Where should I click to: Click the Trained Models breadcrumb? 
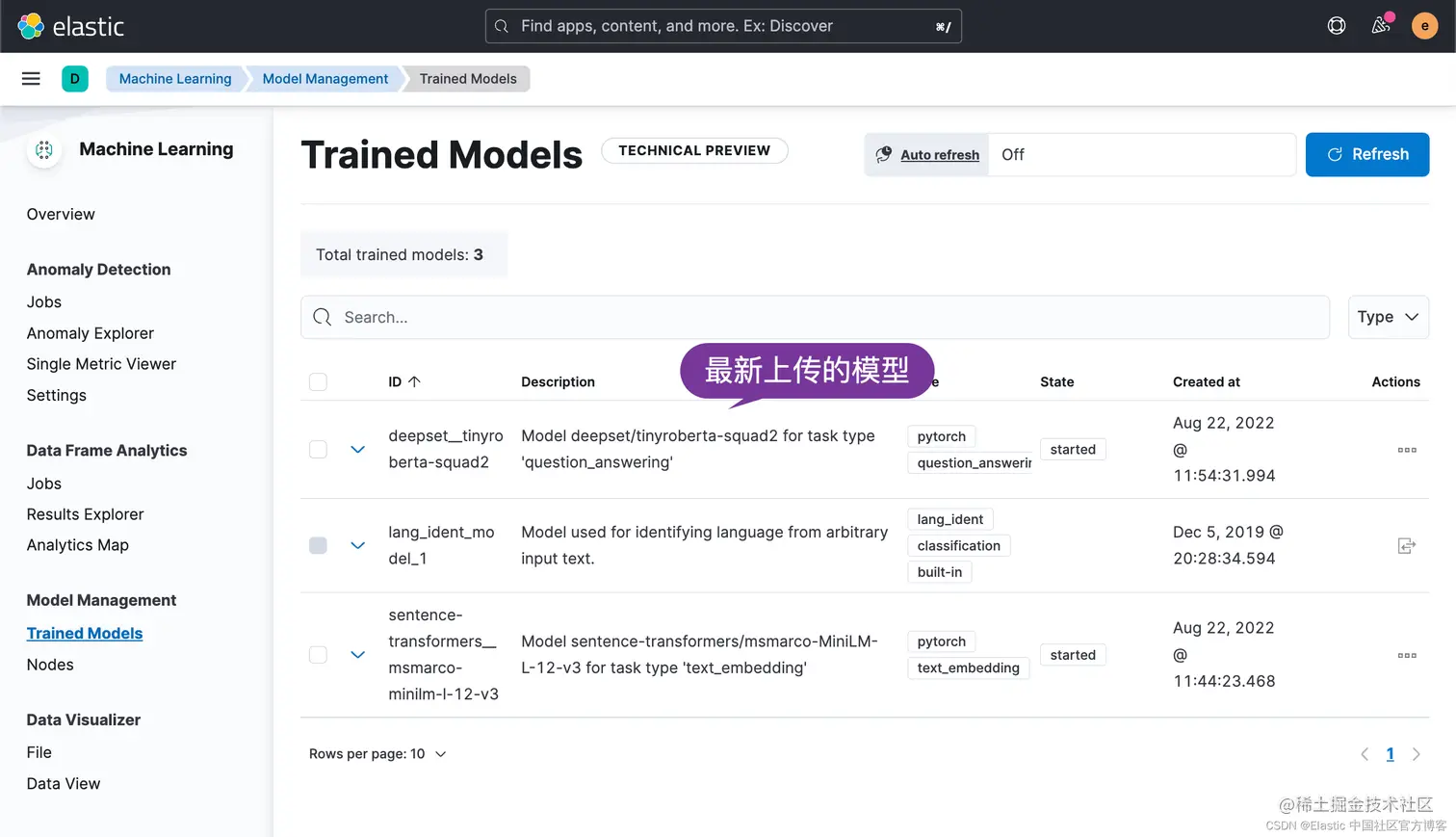(x=468, y=79)
